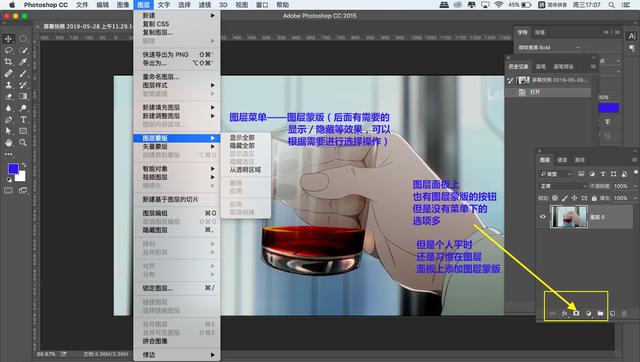The image size is (640, 362).
Task: Toggle adjustment layer filter
Action: pyautogui.click(x=592, y=174)
